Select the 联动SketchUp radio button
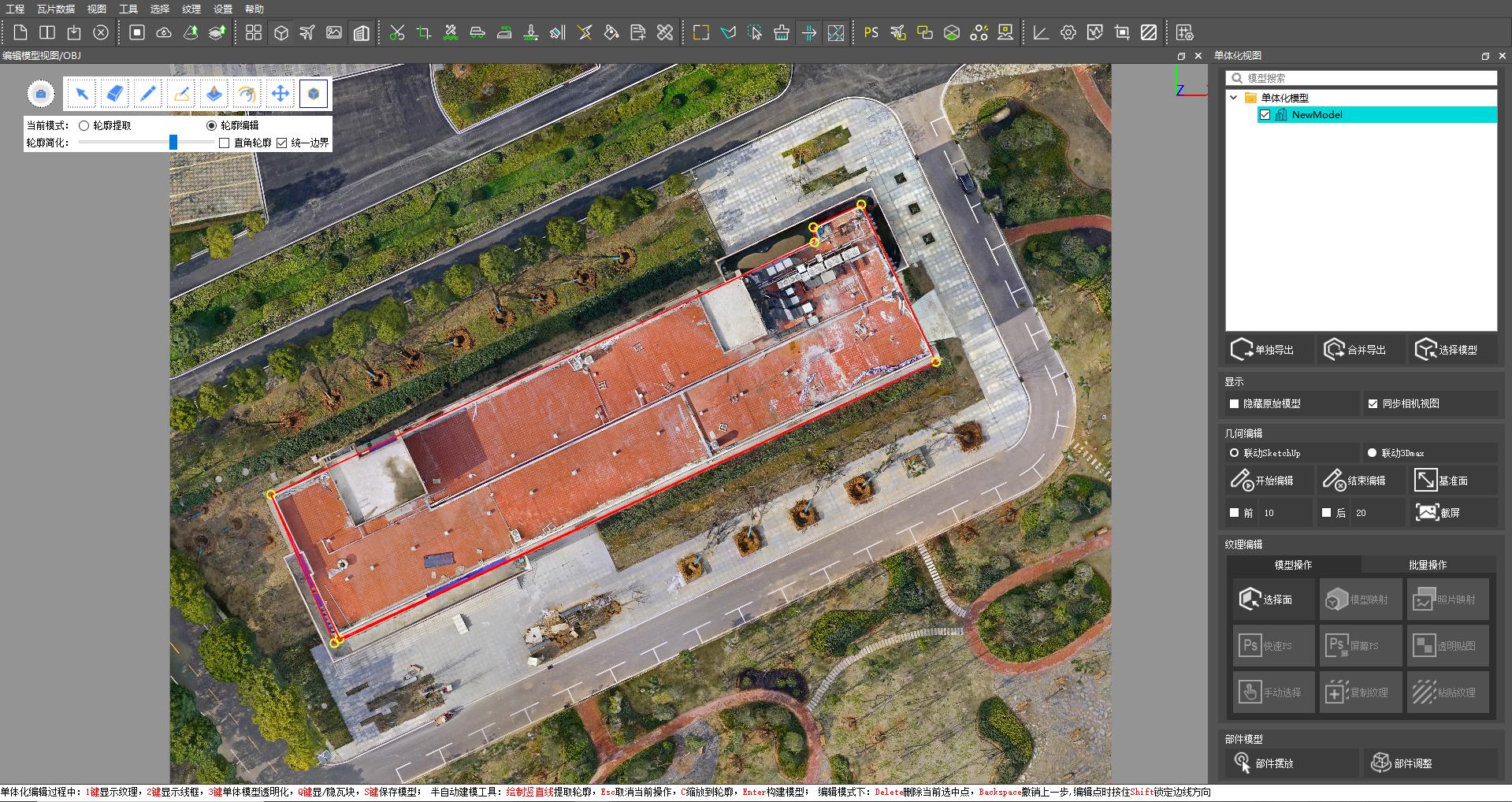The image size is (1512, 802). (1235, 453)
